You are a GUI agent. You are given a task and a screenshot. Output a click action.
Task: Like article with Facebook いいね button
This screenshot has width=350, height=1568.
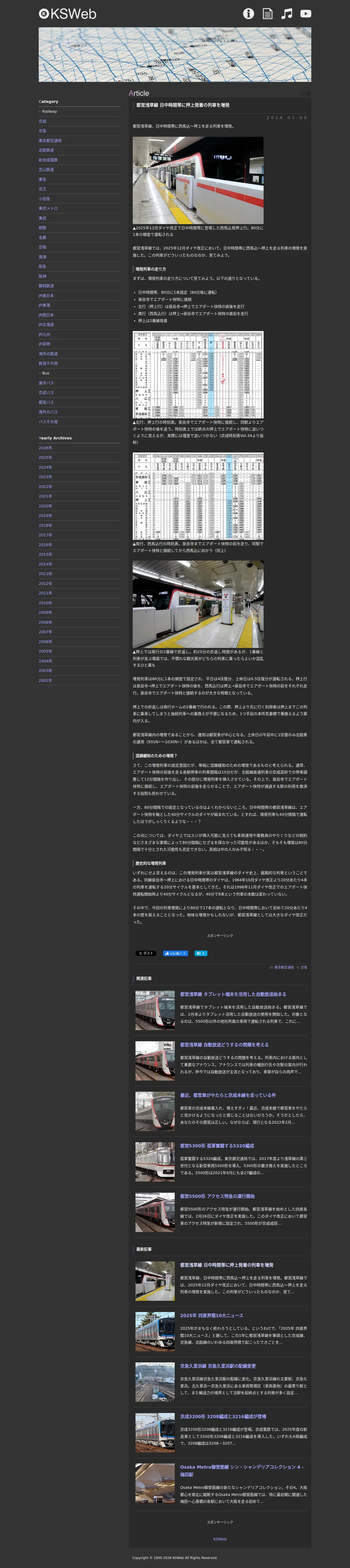tap(175, 953)
